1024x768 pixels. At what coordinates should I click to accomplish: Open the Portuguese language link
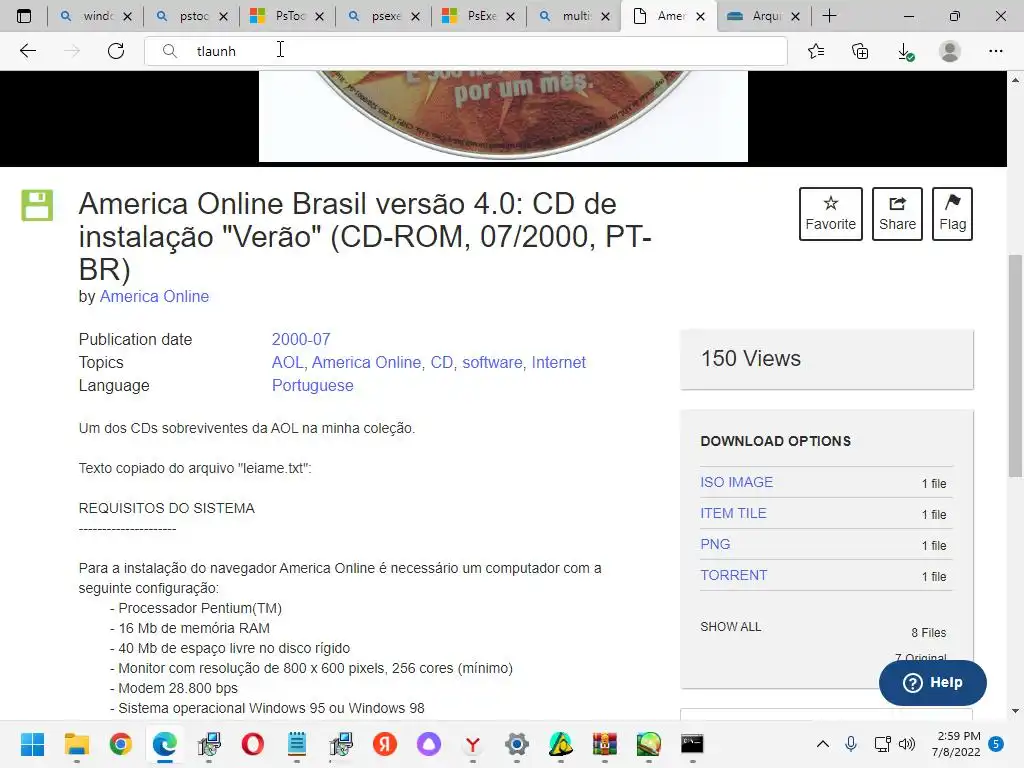coord(313,385)
